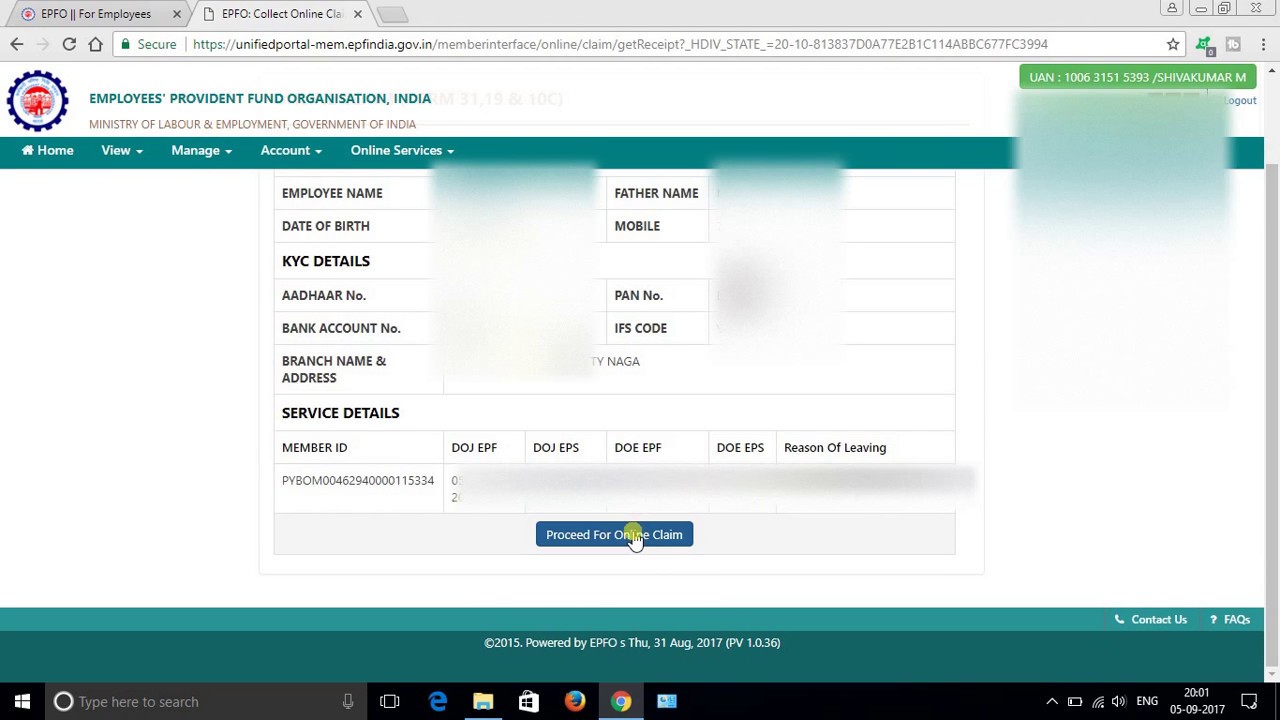Click the Type here to search box
This screenshot has width=1280, height=720.
[x=205, y=701]
